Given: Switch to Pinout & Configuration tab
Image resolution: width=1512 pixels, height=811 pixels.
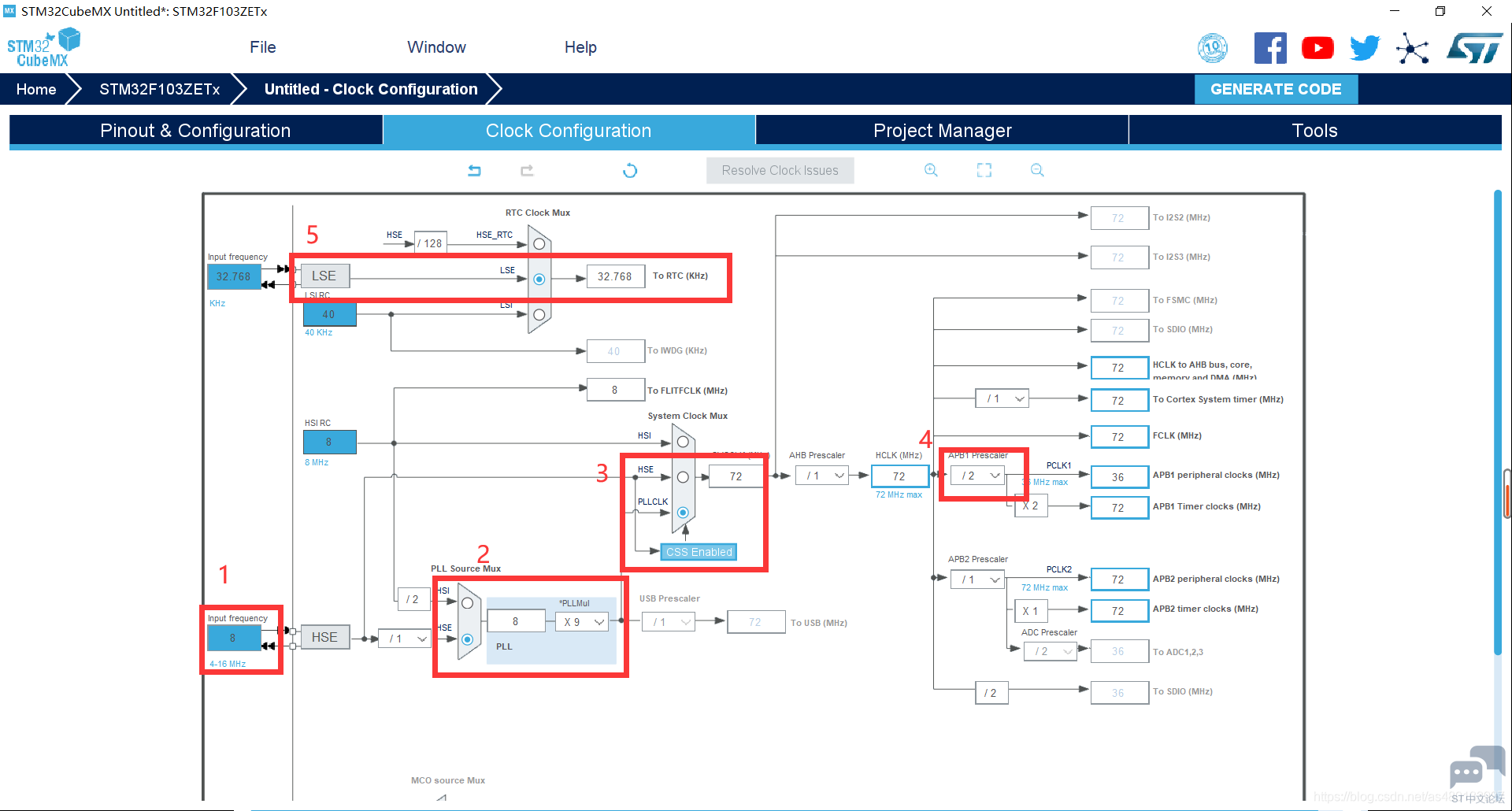Looking at the screenshot, I should click(x=196, y=131).
